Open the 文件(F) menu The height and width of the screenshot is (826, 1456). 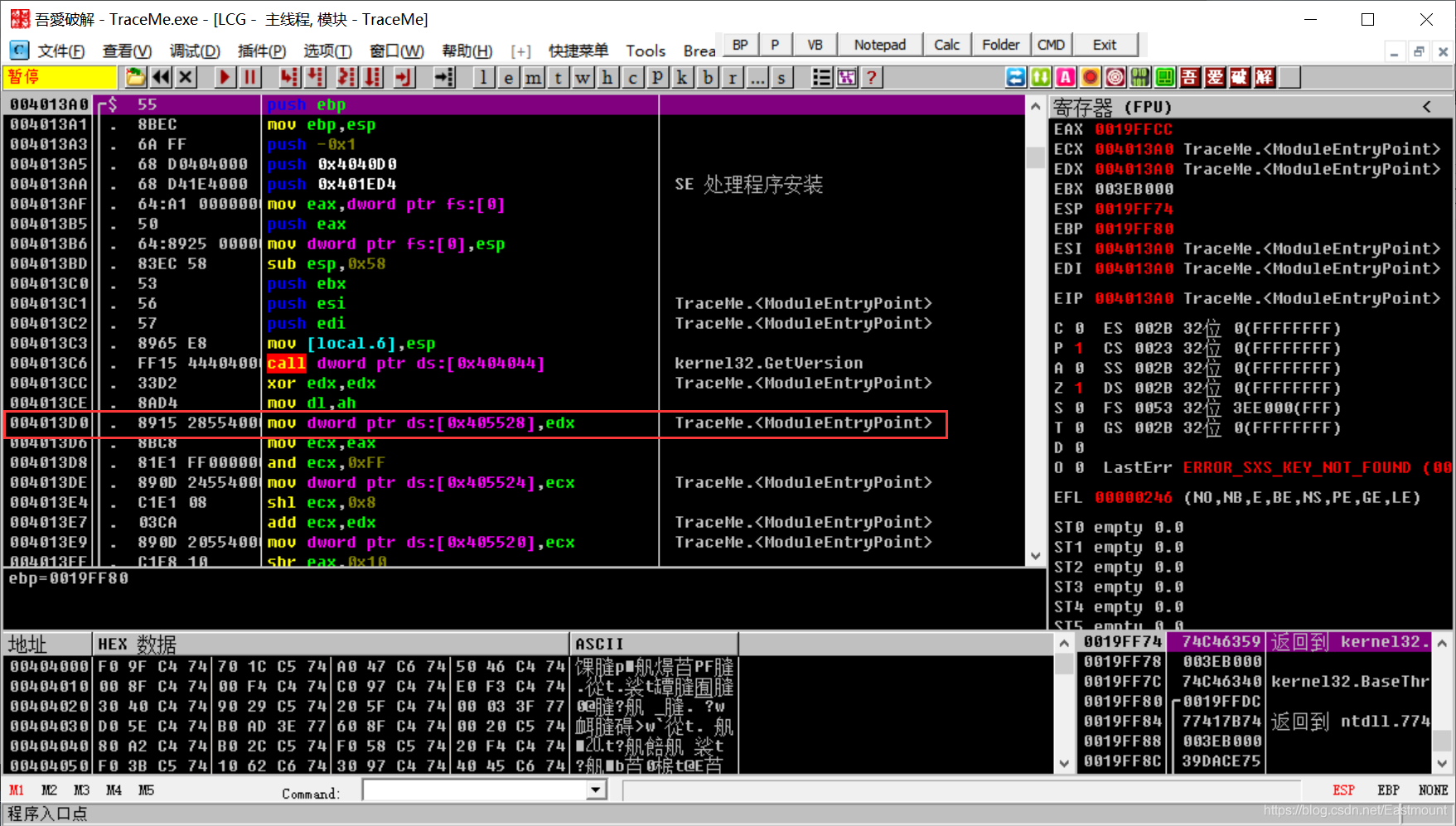pos(60,51)
